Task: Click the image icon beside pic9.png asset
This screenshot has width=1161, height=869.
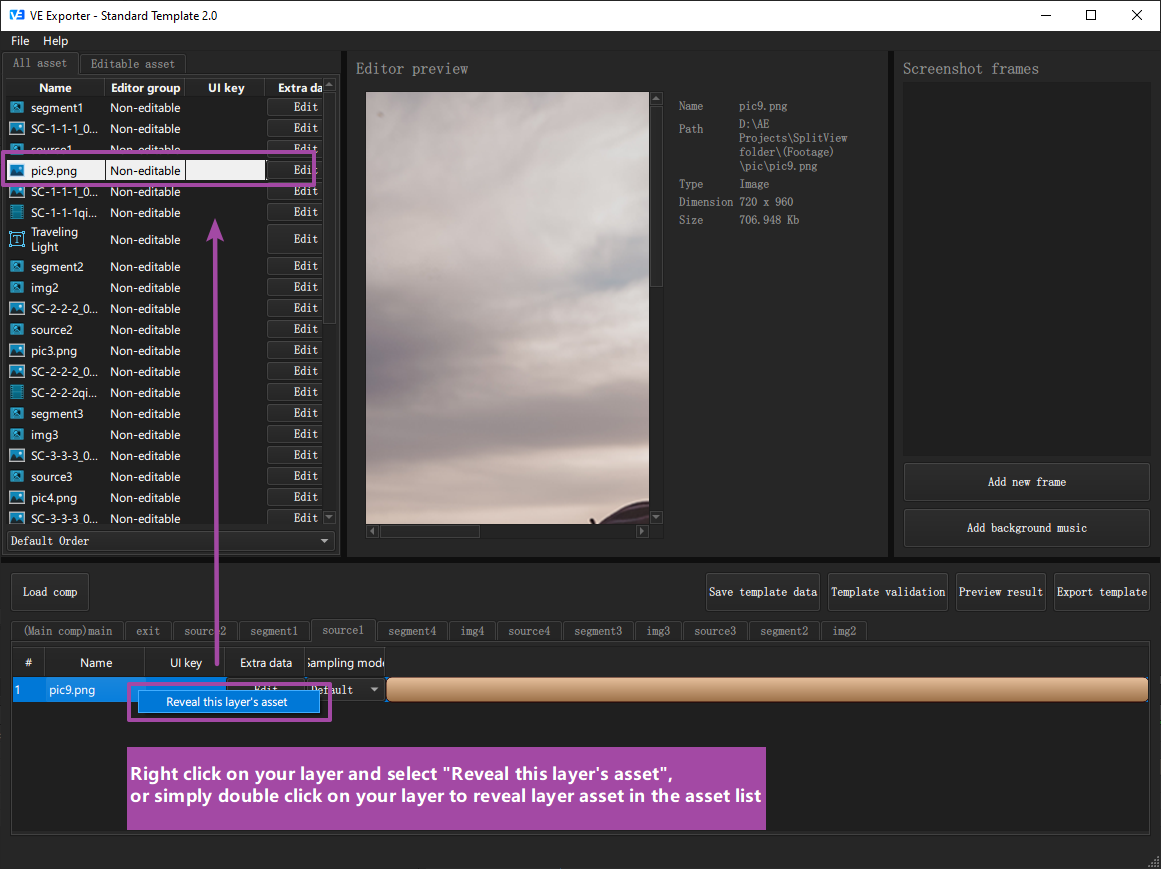Action: click(17, 170)
